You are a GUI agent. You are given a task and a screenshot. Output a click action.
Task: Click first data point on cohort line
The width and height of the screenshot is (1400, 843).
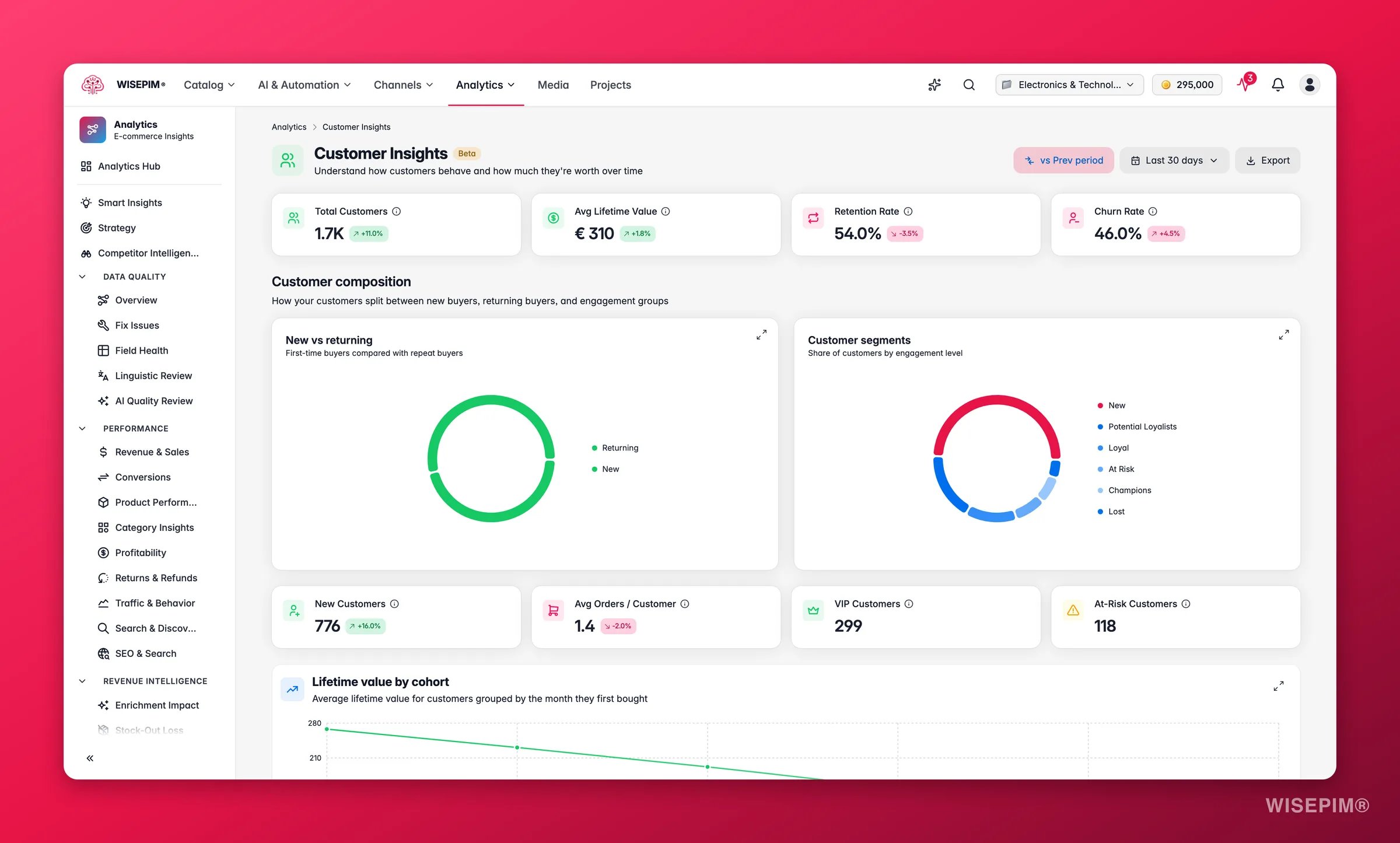coord(327,729)
